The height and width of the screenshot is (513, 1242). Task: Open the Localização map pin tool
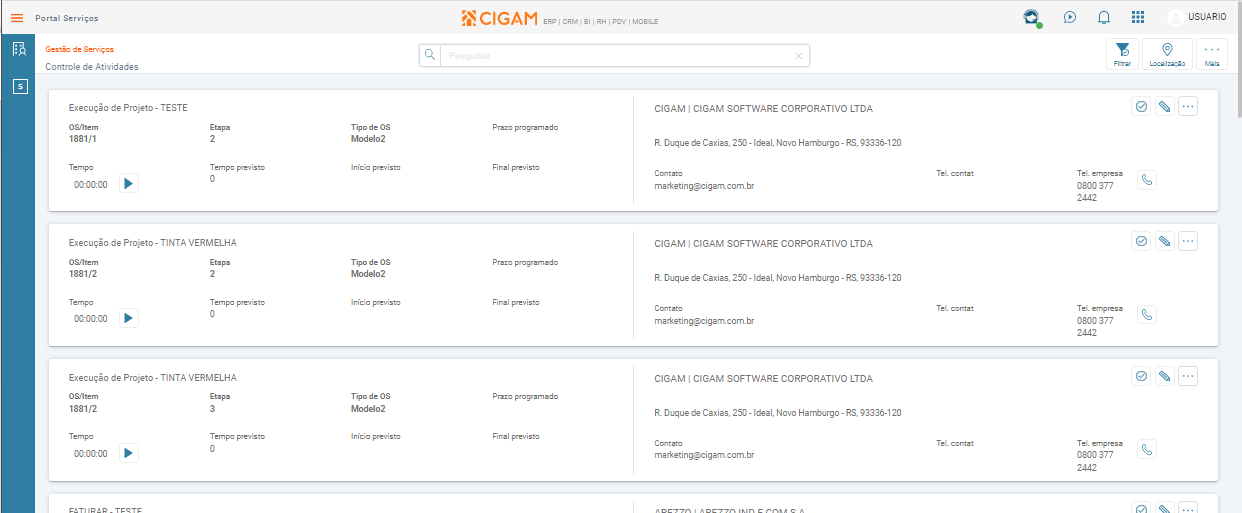coord(1167,54)
